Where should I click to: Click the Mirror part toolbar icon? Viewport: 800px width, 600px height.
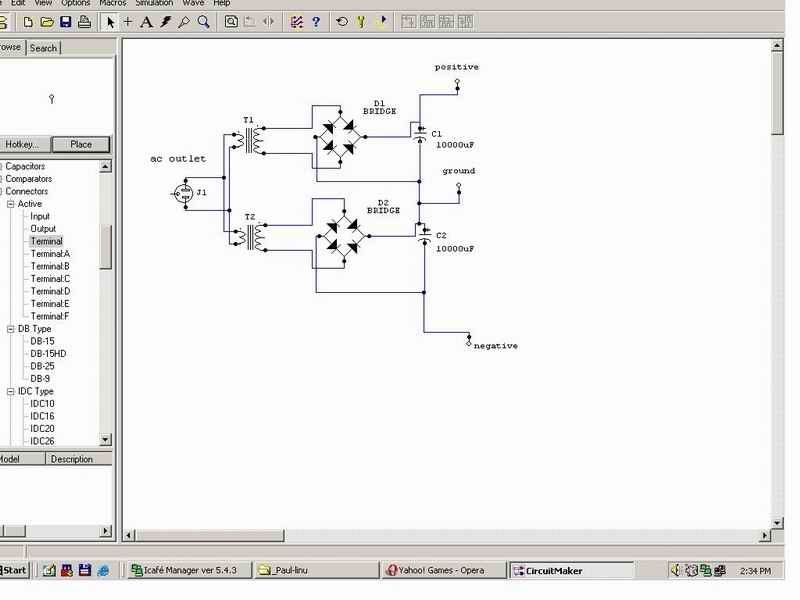click(268, 22)
